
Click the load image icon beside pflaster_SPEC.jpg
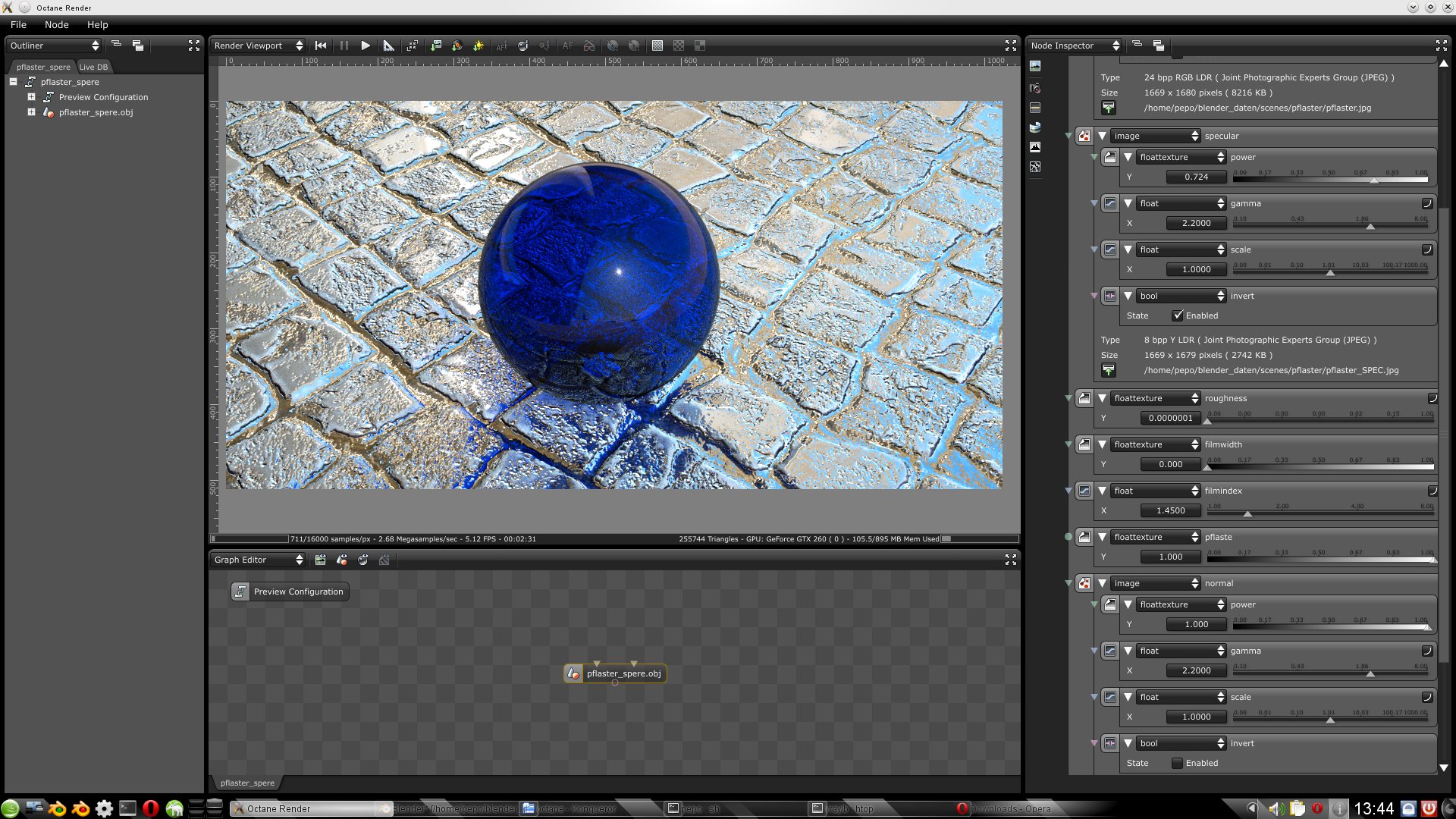coord(1109,370)
